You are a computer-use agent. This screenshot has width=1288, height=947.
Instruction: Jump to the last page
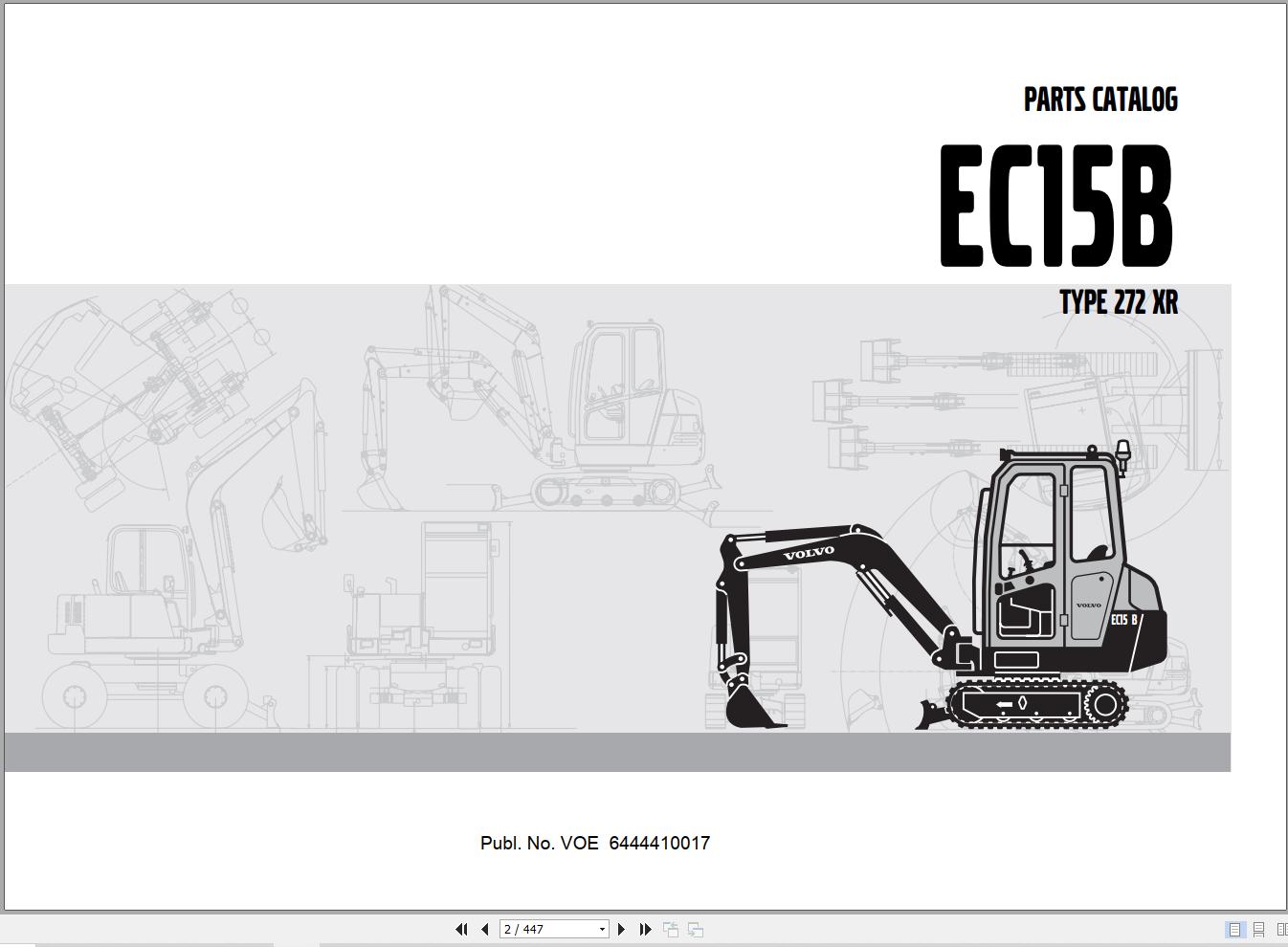pos(645,929)
